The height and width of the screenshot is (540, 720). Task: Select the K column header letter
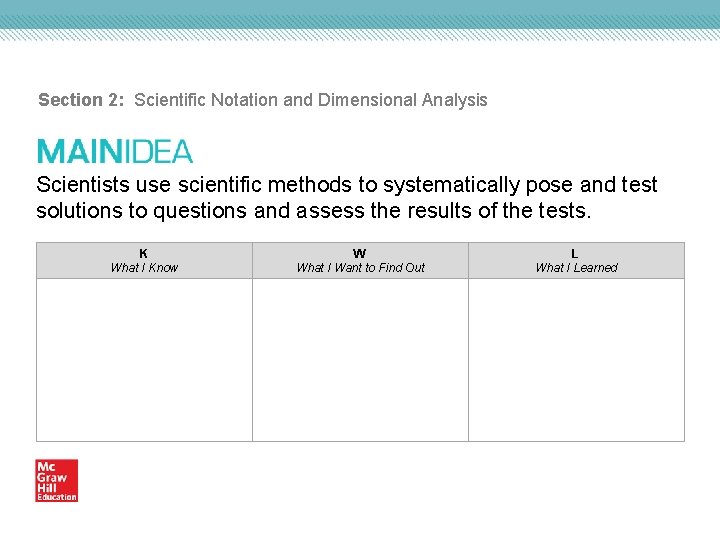(144, 254)
